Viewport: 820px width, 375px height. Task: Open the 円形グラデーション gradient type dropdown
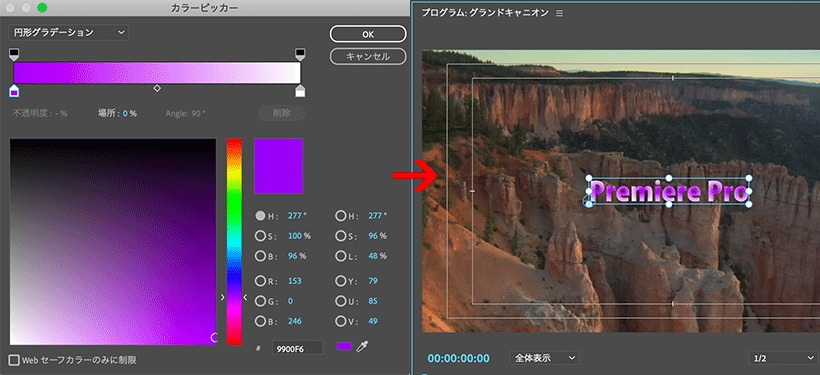pos(69,32)
